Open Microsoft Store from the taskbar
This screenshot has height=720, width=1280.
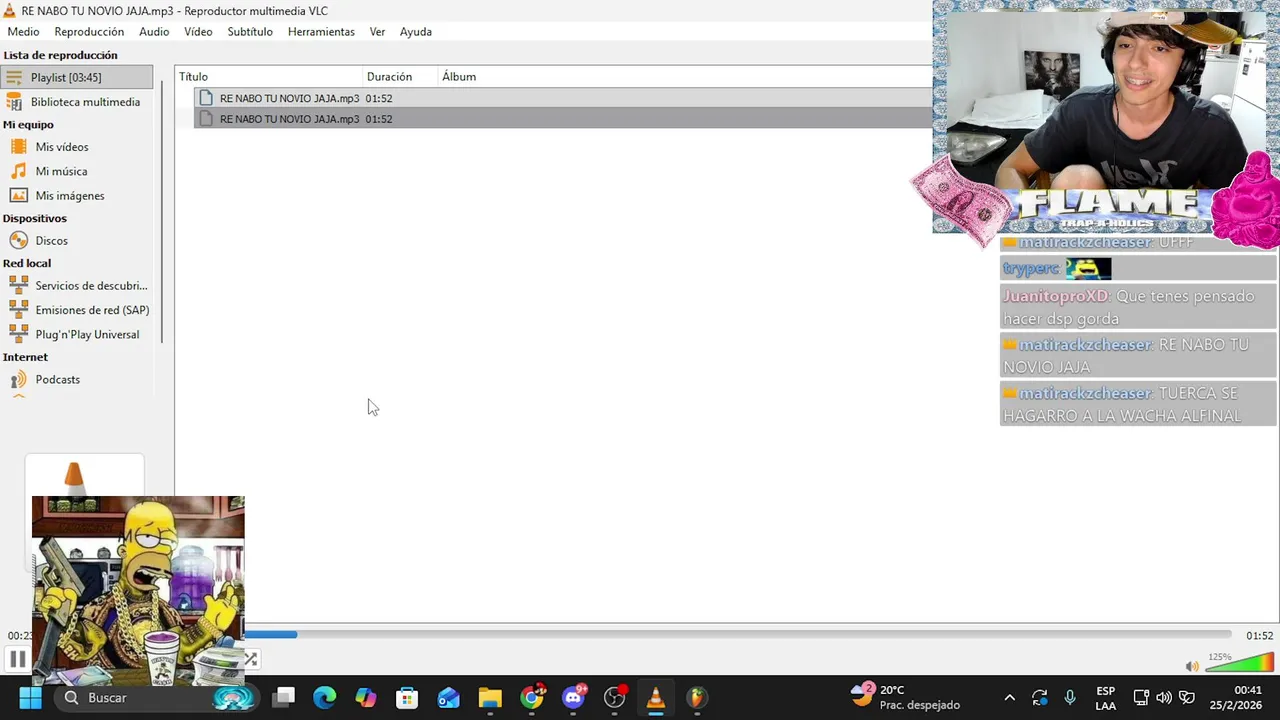407,697
